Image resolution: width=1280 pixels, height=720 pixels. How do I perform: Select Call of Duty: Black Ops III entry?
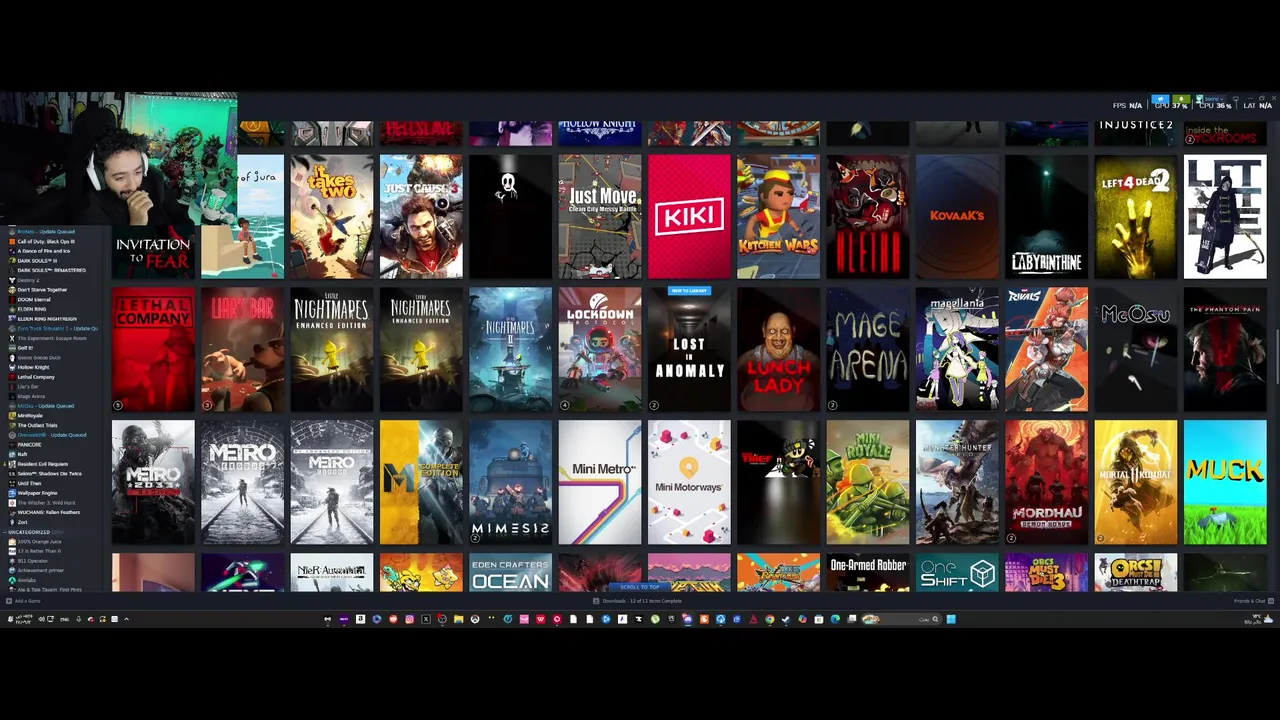42,242
